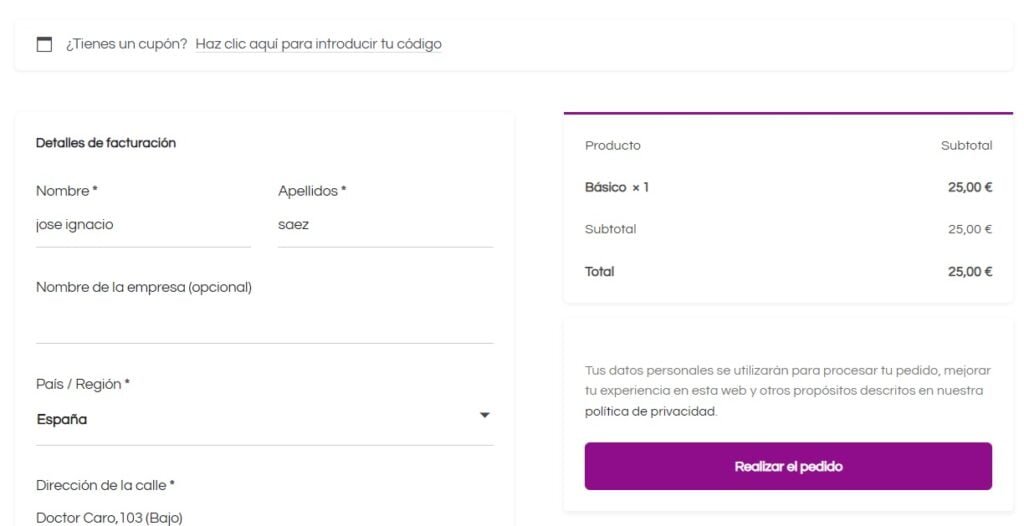Click the Nombre field with jose ignacio
Screen dimensions: 1024x526
click(x=143, y=225)
